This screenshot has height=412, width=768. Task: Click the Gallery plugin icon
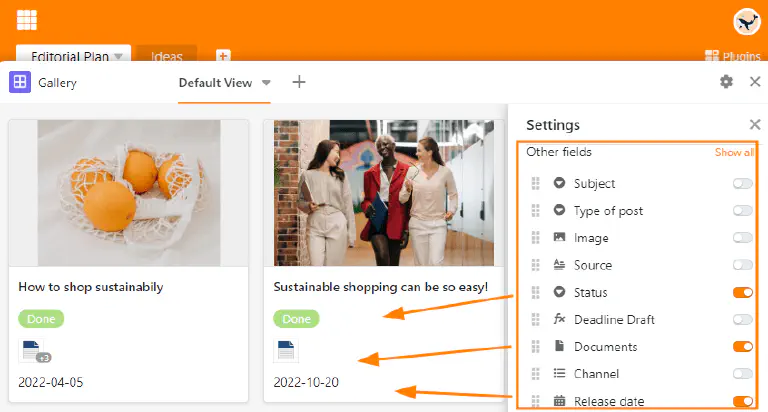pyautogui.click(x=19, y=83)
